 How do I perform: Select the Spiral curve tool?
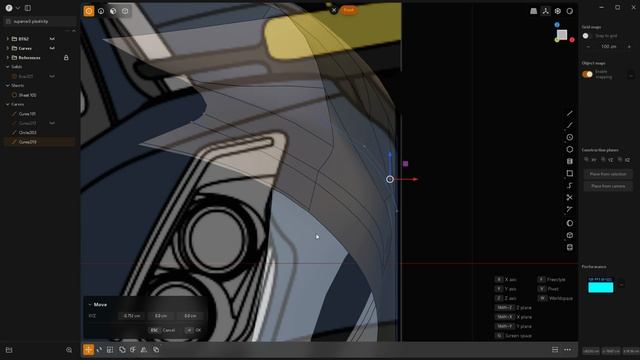coord(569,185)
